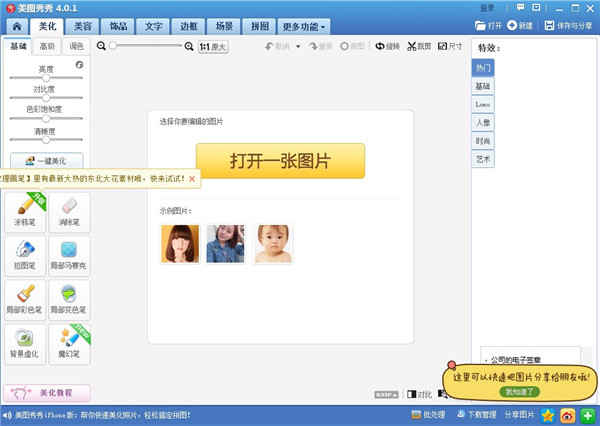This screenshot has height=426, width=600.
Task: Click the 色彩饱和度 saturation slider handle
Action: (46, 119)
